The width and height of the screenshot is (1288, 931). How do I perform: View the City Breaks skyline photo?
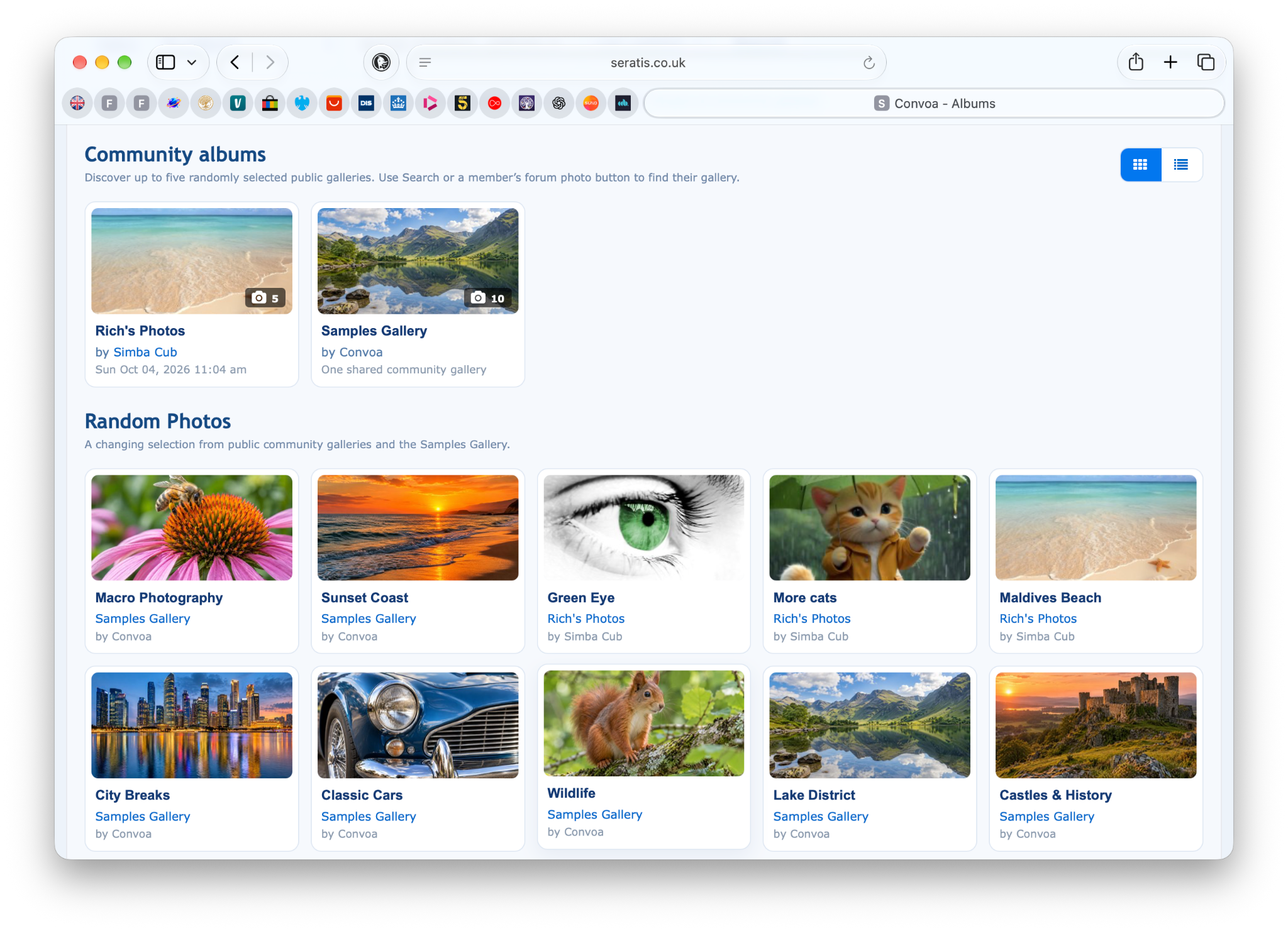(192, 725)
